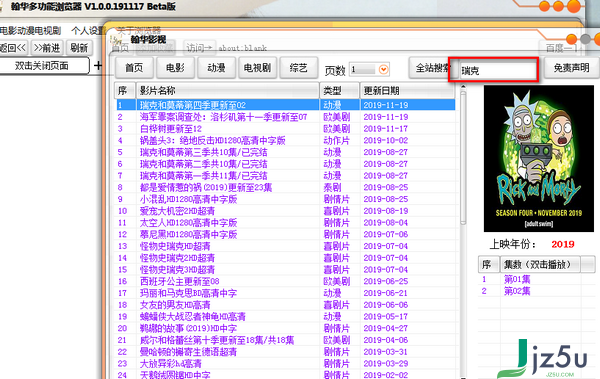Sort by the 影片名称 column header

(228, 90)
